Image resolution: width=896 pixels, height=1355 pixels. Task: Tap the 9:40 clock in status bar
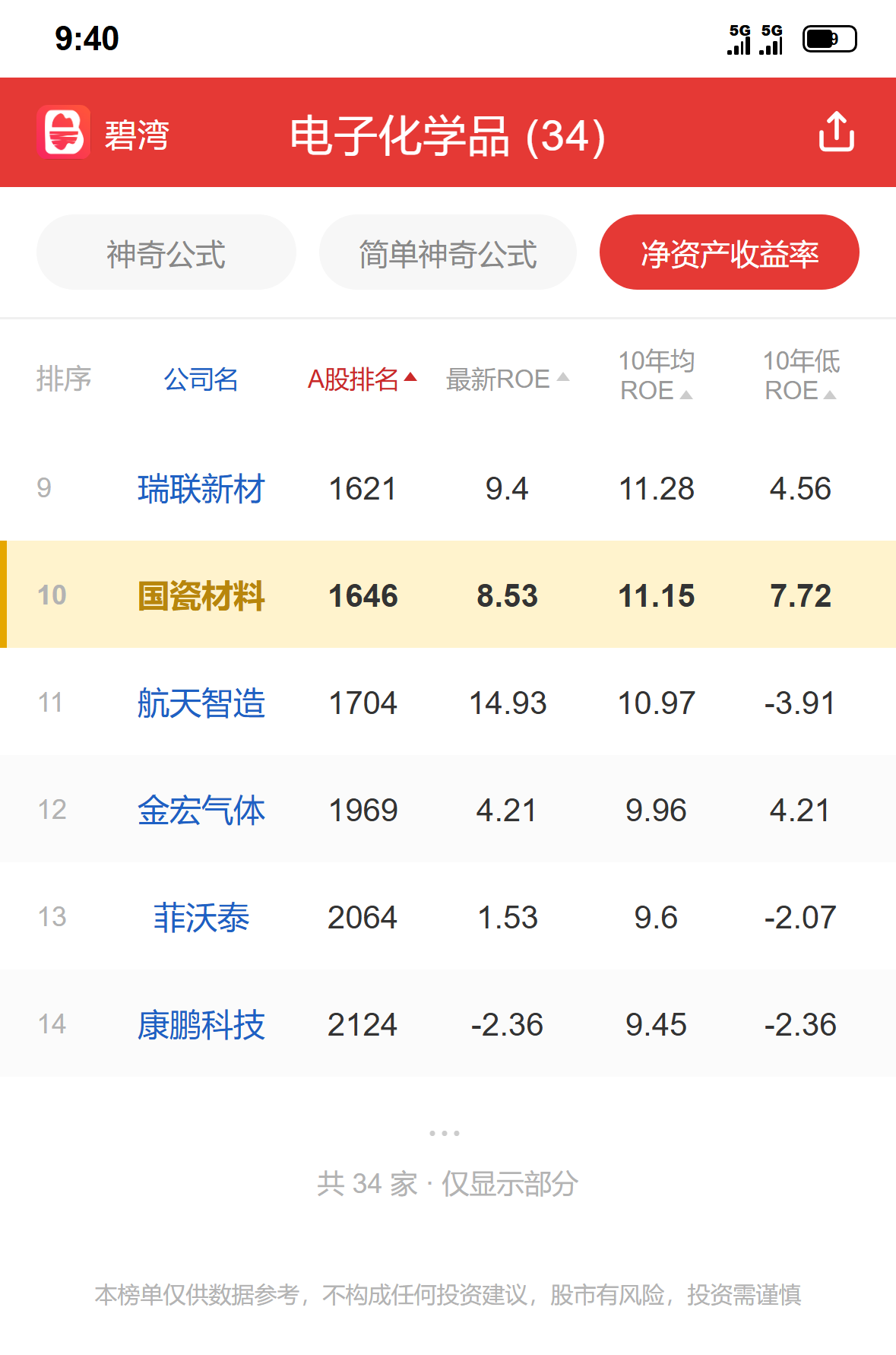point(87,39)
